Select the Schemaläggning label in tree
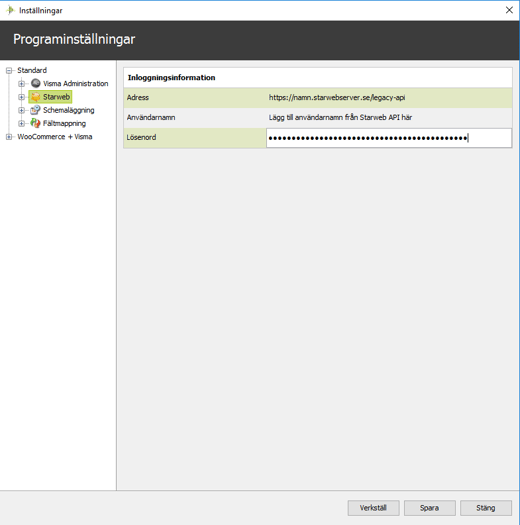The height and width of the screenshot is (525, 520). pos(69,110)
